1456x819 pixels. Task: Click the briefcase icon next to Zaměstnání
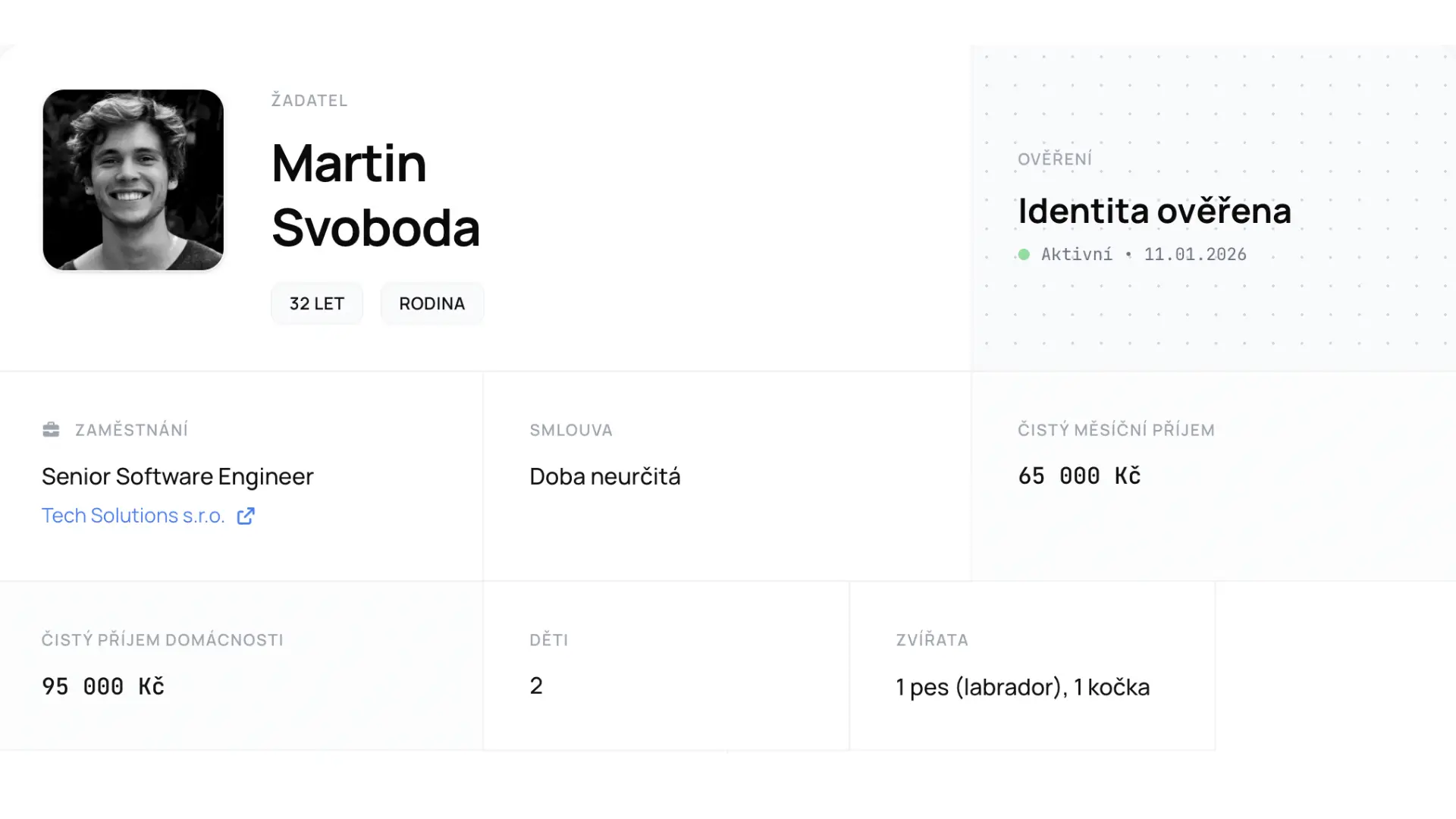click(x=51, y=430)
